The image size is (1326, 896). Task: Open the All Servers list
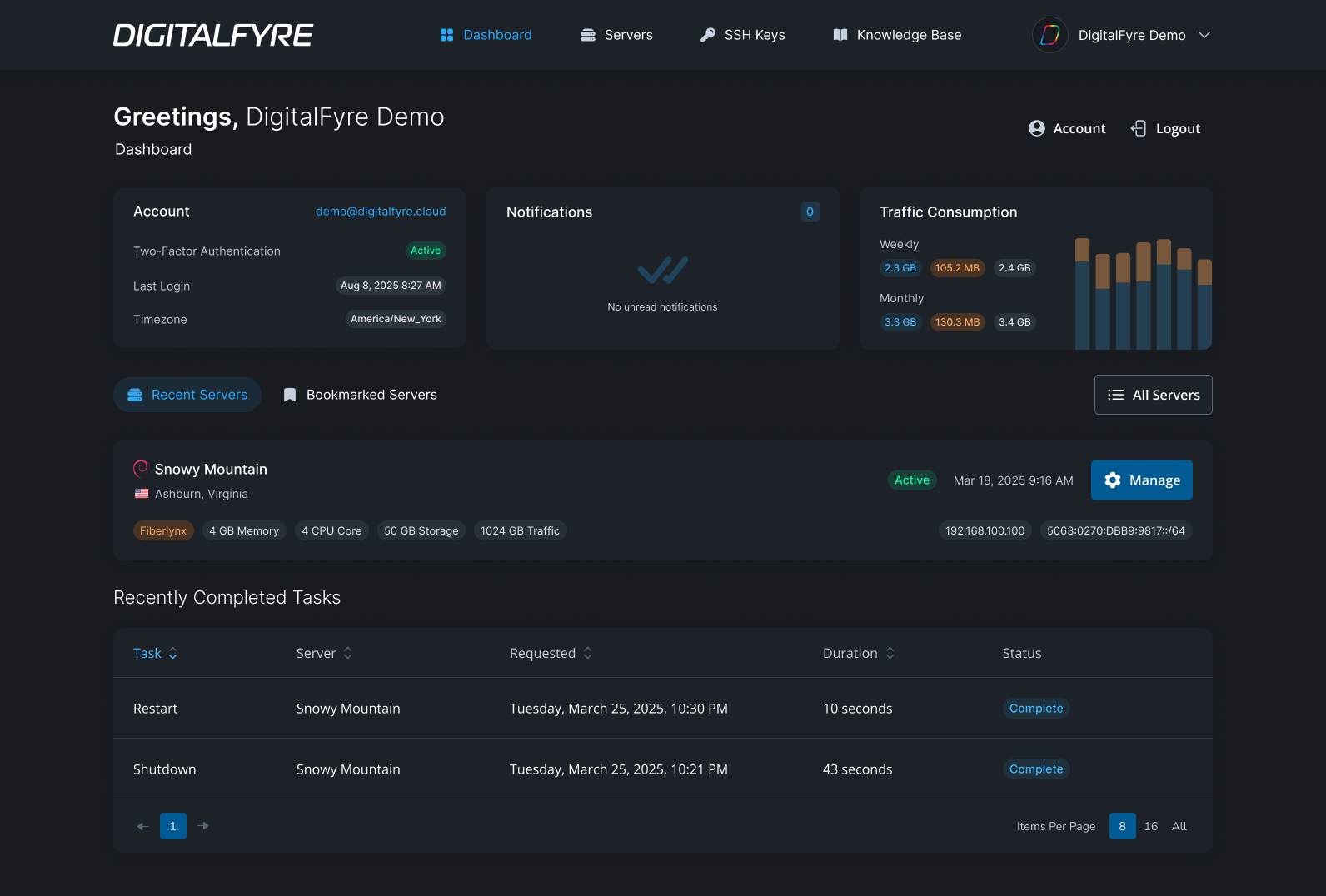[x=1154, y=395]
